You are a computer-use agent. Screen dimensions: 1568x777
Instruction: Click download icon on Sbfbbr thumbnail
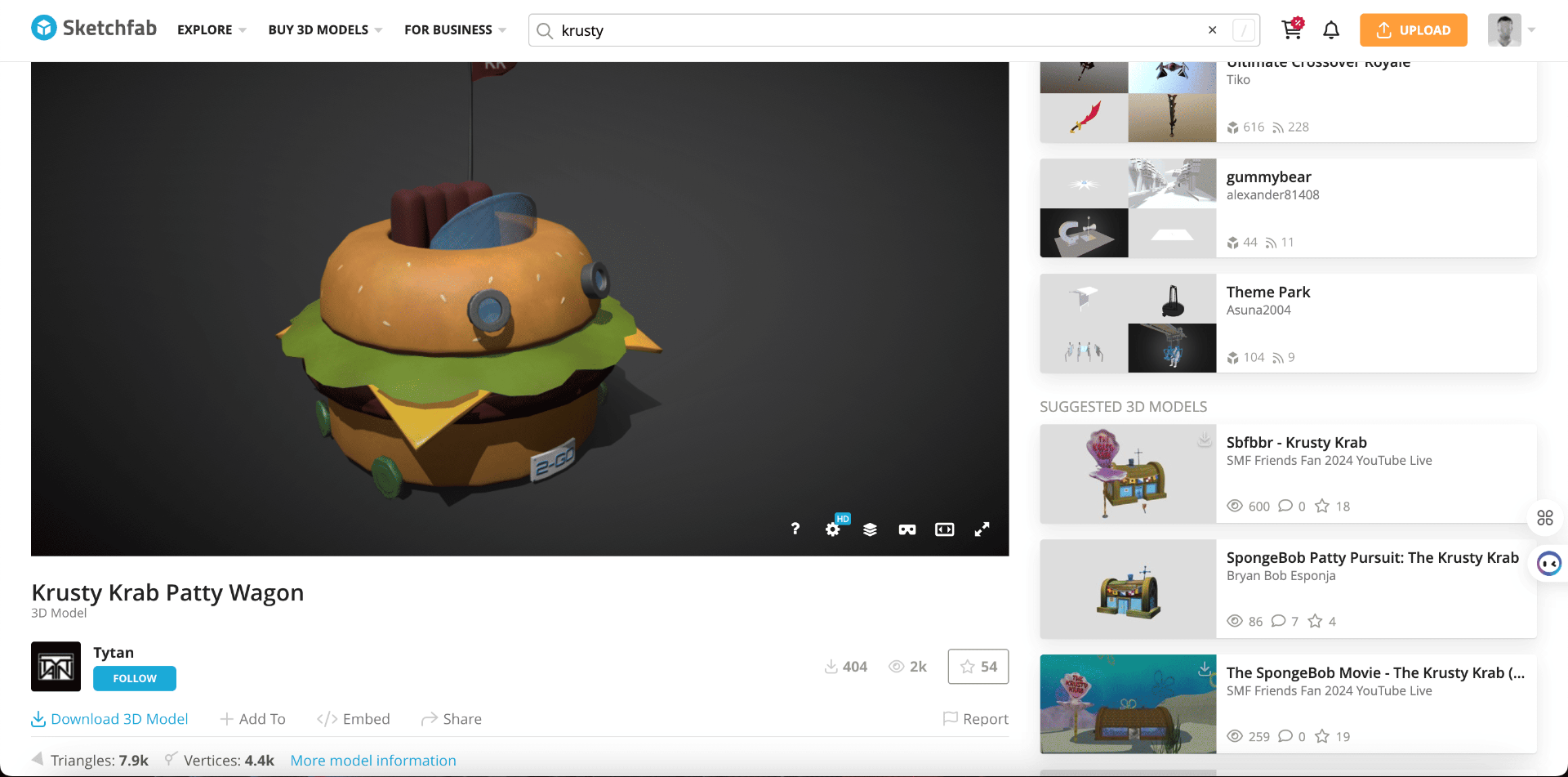click(x=1204, y=439)
